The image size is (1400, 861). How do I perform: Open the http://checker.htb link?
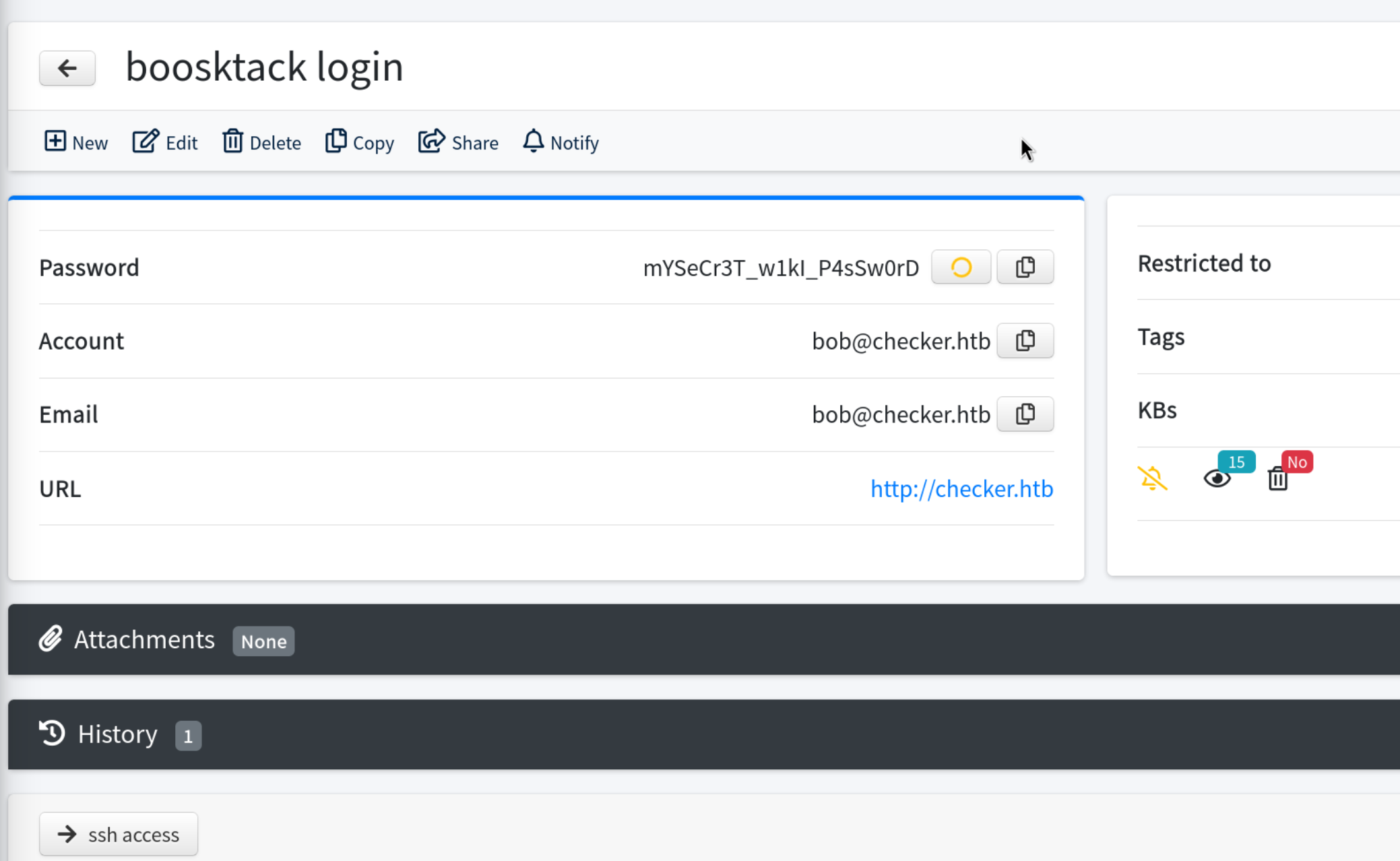[x=961, y=488]
